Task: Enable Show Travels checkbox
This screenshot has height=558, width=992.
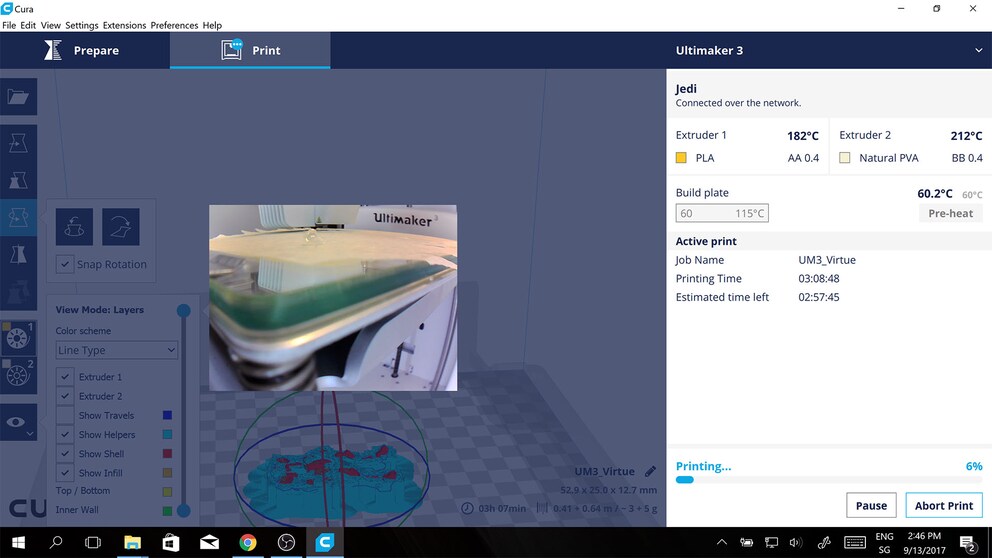Action: click(x=65, y=415)
